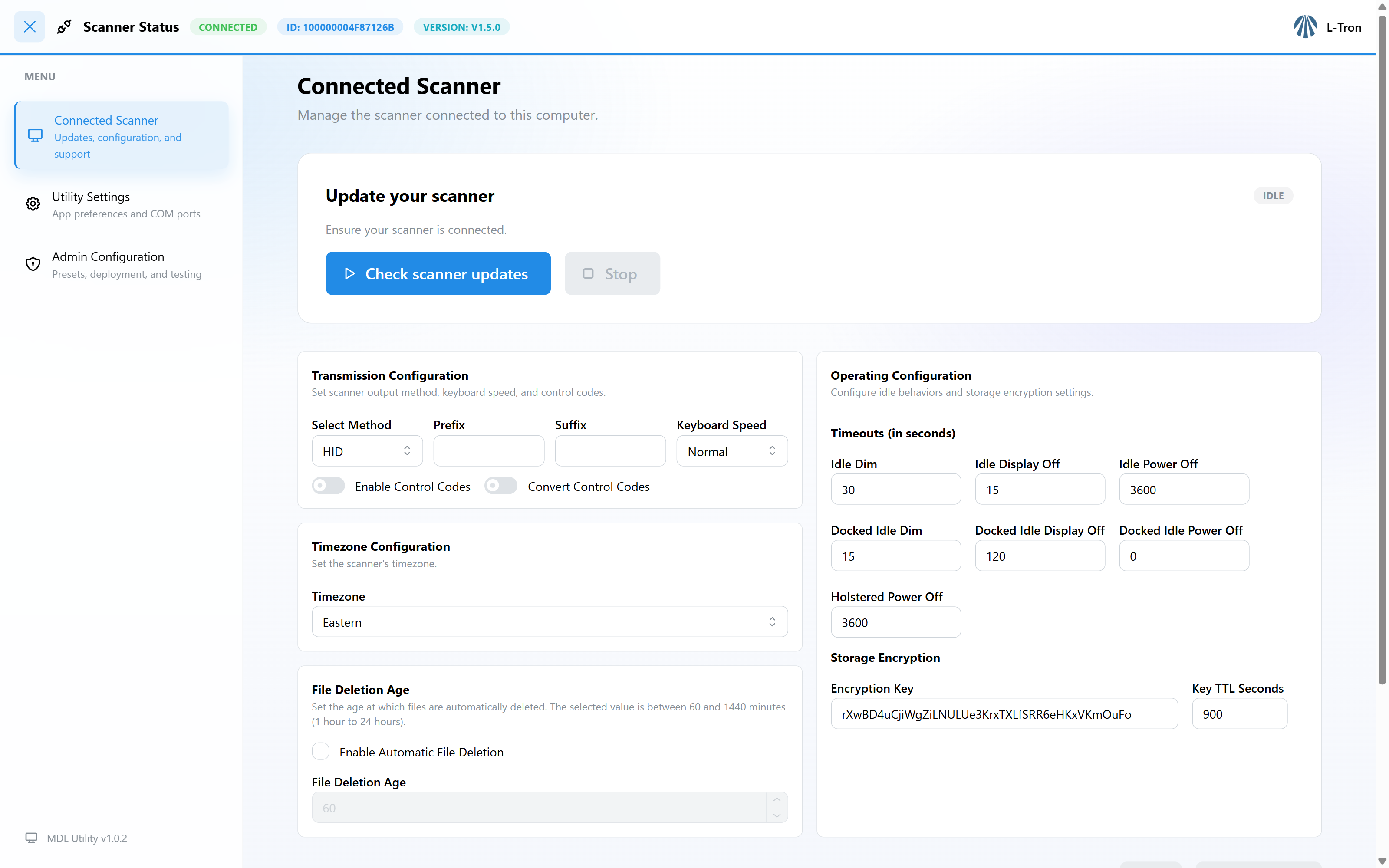The height and width of the screenshot is (868, 1389).
Task: Click the Scanner Status title text
Action: click(131, 27)
